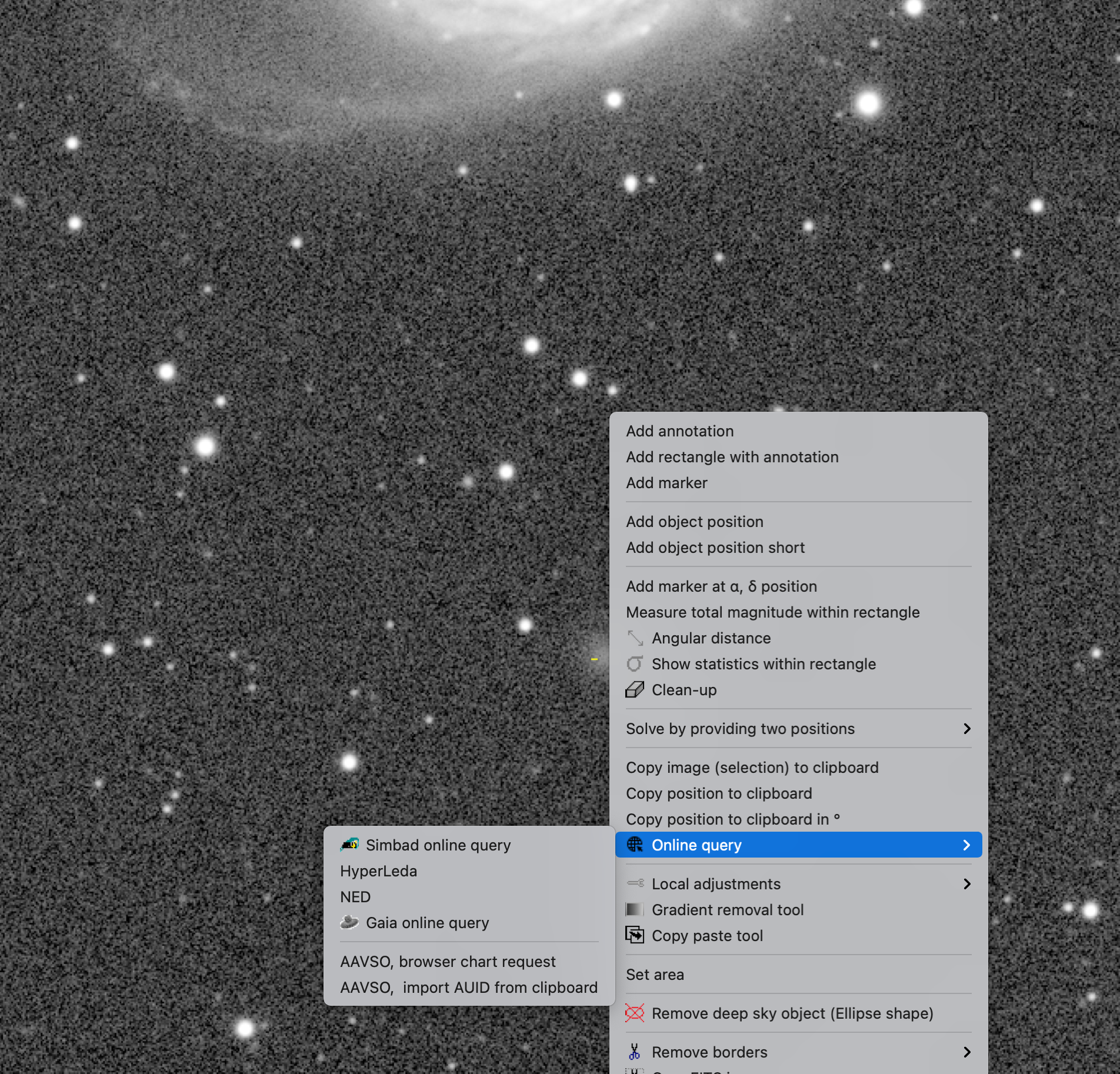Click the Angular distance arrow icon
The width and height of the screenshot is (1120, 1074).
click(x=635, y=638)
